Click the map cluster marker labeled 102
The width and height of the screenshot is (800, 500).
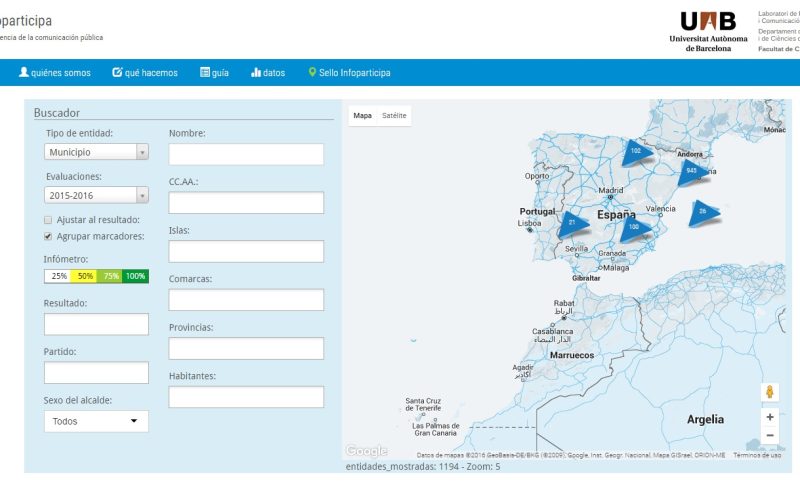[x=636, y=153]
